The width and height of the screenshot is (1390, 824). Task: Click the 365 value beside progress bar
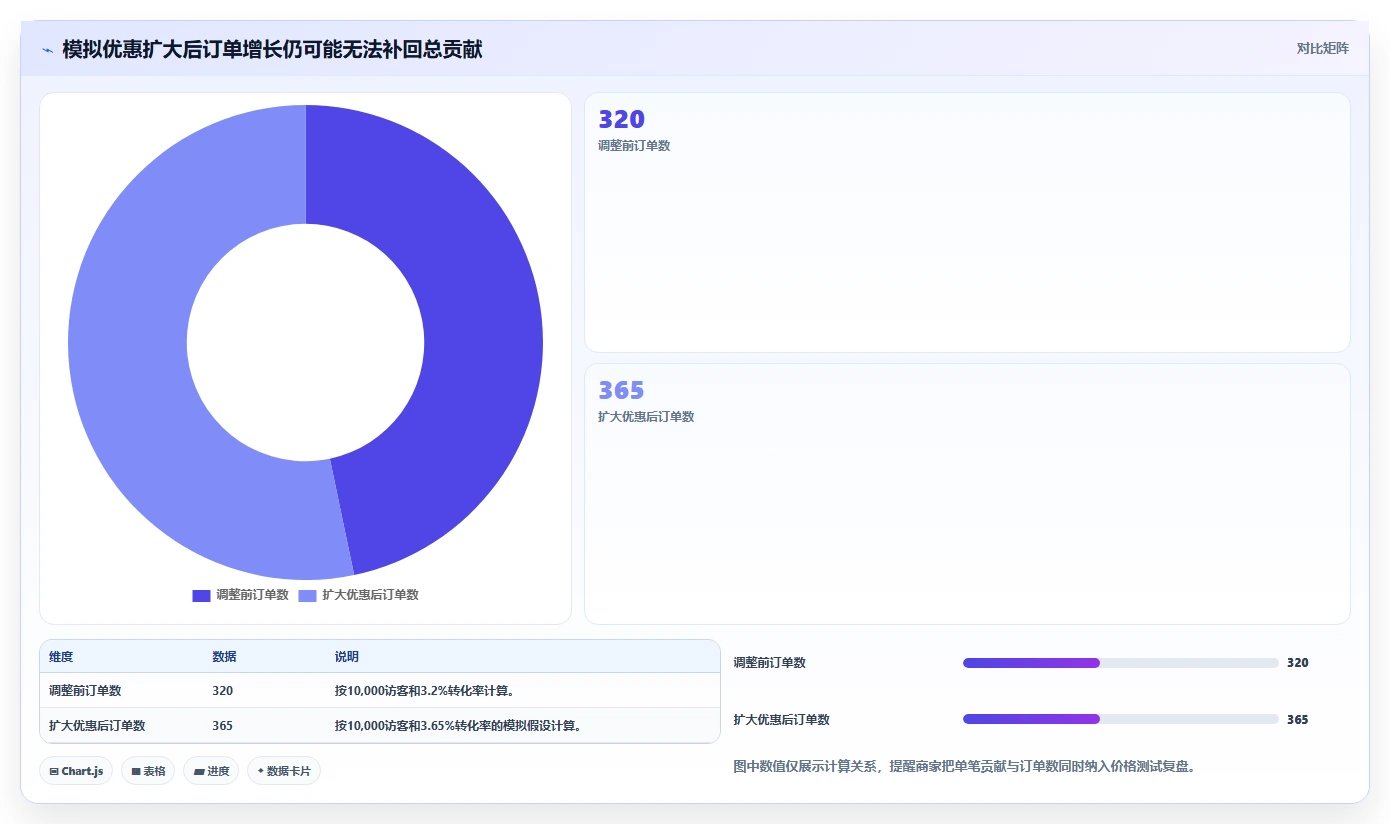pyautogui.click(x=1297, y=719)
